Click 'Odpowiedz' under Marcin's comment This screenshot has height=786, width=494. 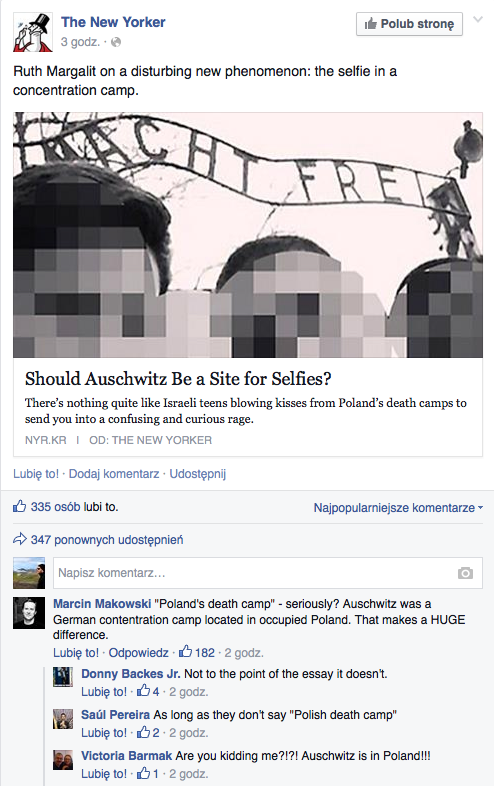tap(138, 653)
